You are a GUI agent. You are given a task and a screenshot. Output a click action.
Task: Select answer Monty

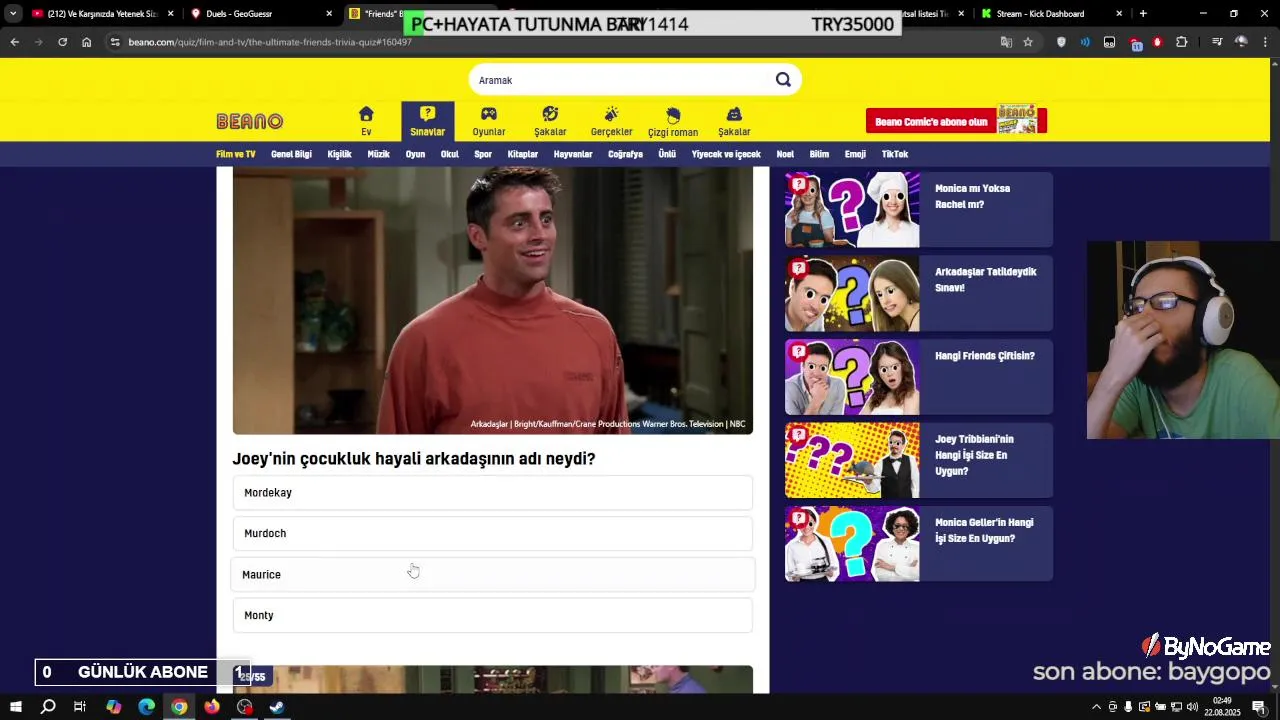coord(493,615)
